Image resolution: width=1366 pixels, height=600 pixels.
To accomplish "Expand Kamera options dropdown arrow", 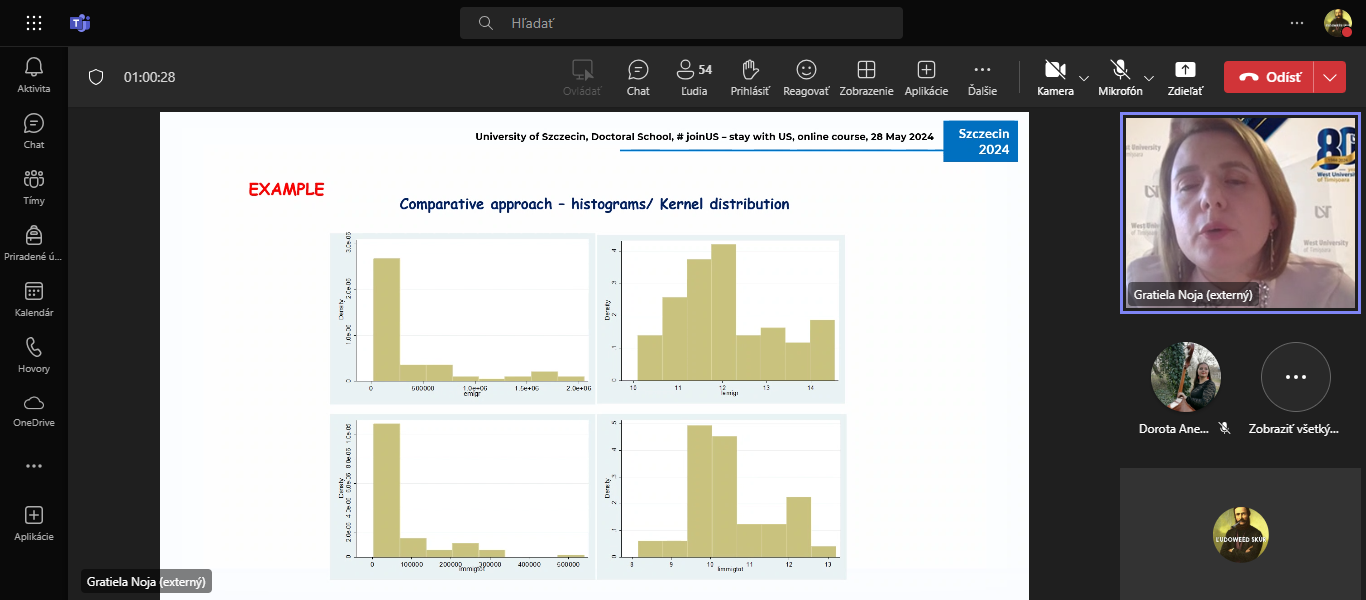I will point(1084,77).
